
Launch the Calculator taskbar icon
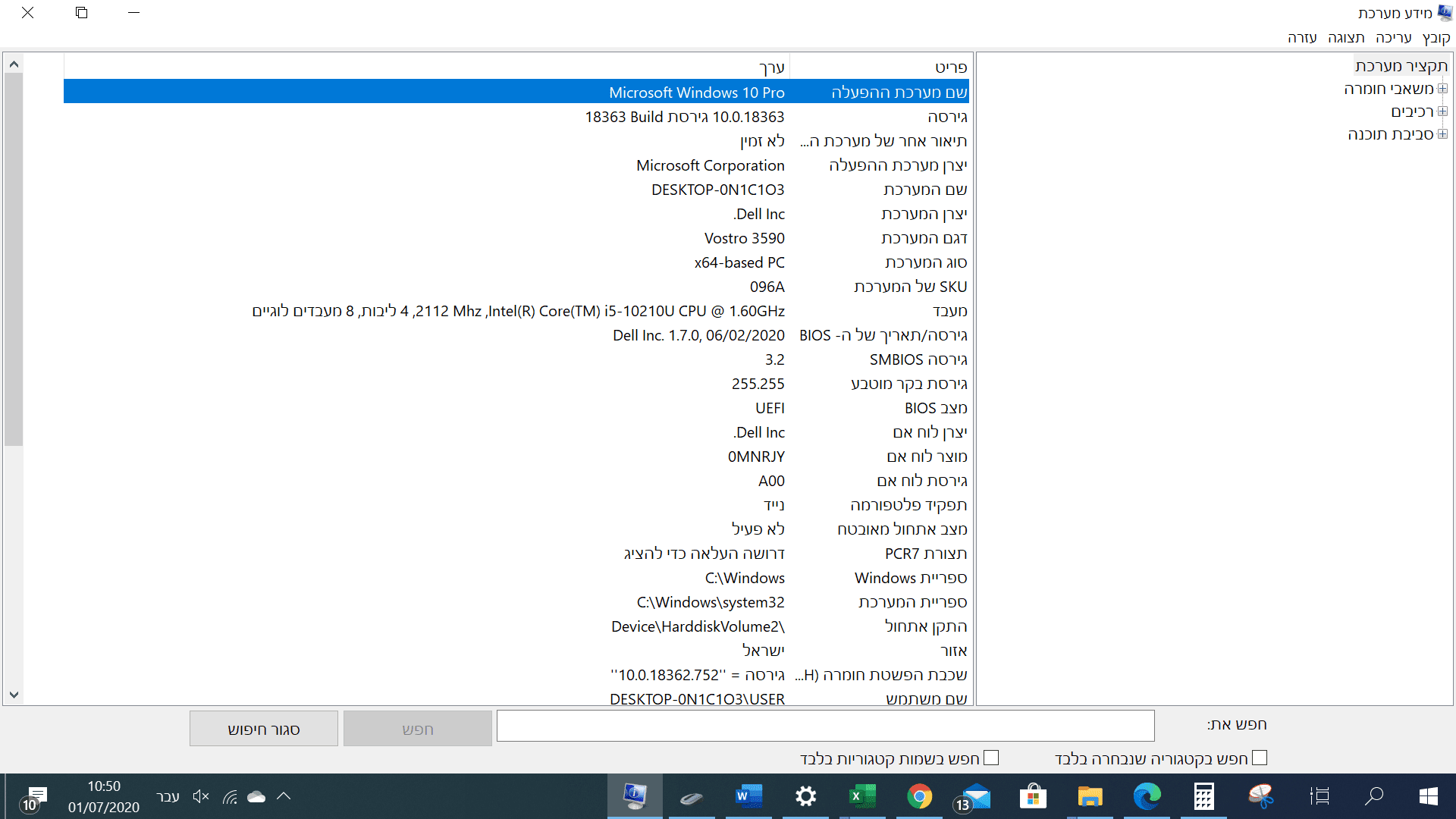[1203, 796]
